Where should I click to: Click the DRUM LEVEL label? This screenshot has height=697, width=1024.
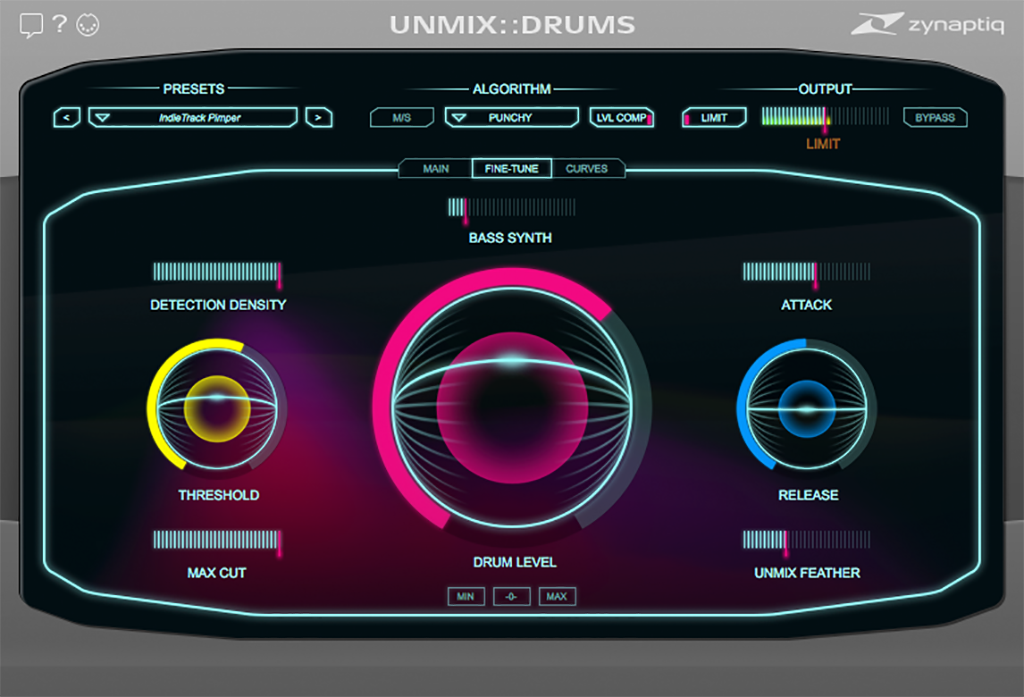515,562
